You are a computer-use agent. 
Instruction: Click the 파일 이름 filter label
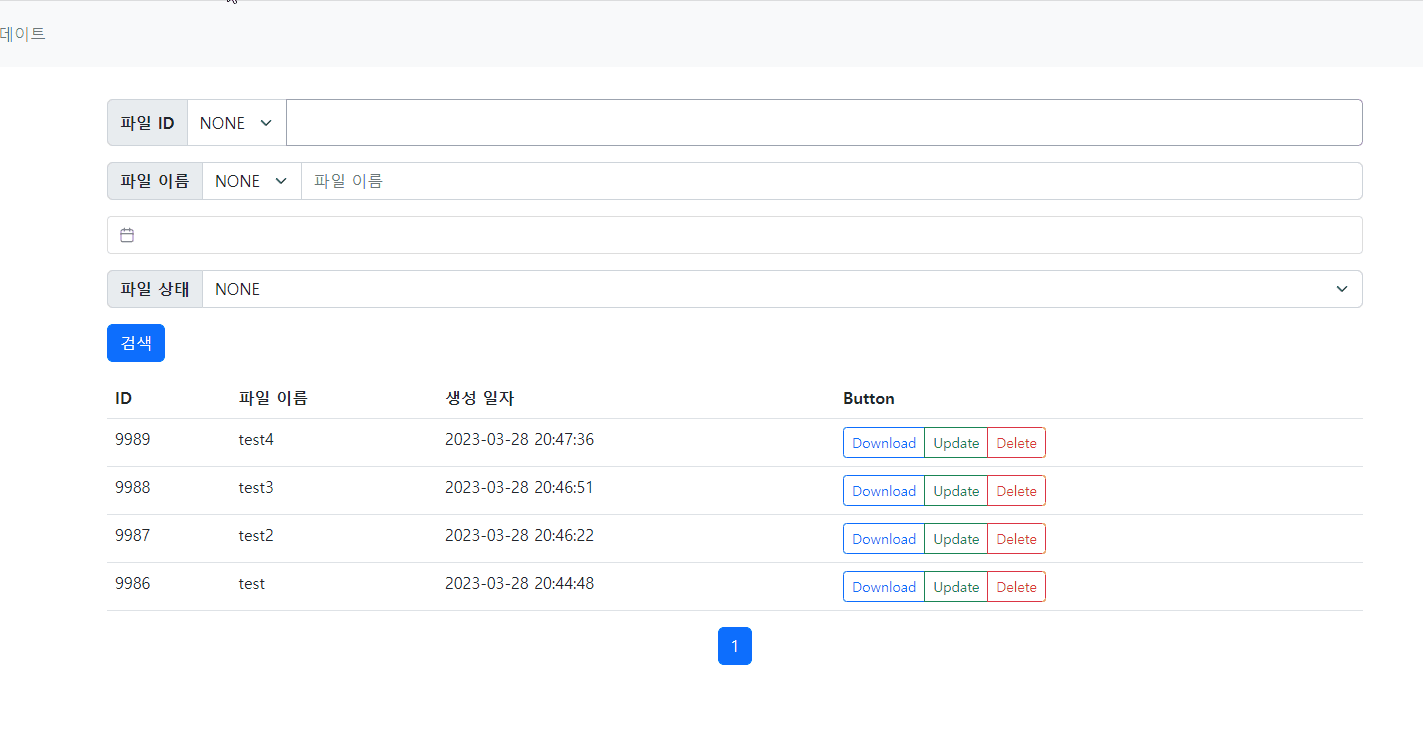[x=155, y=181]
